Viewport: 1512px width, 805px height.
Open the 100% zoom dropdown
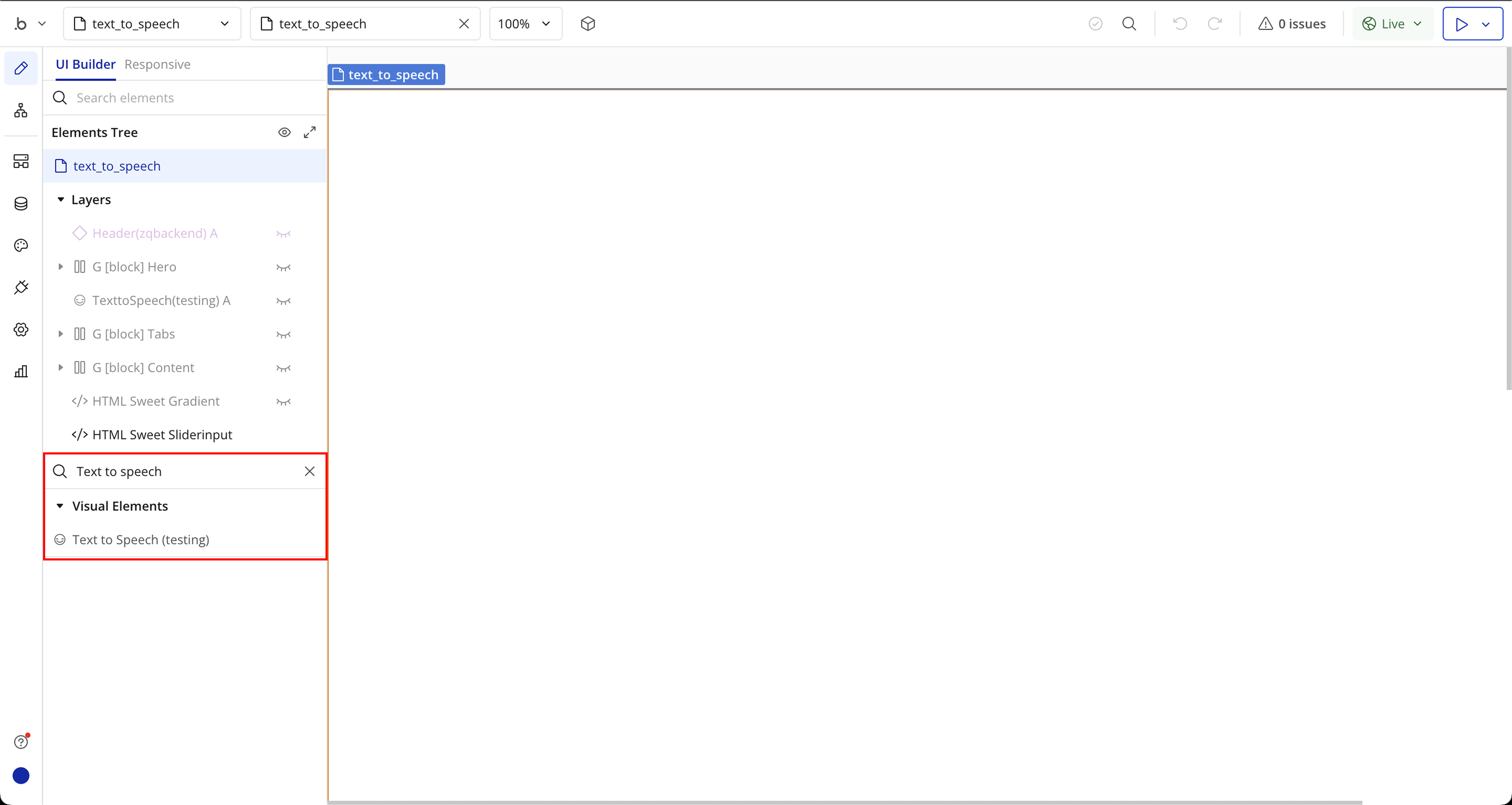pos(525,23)
